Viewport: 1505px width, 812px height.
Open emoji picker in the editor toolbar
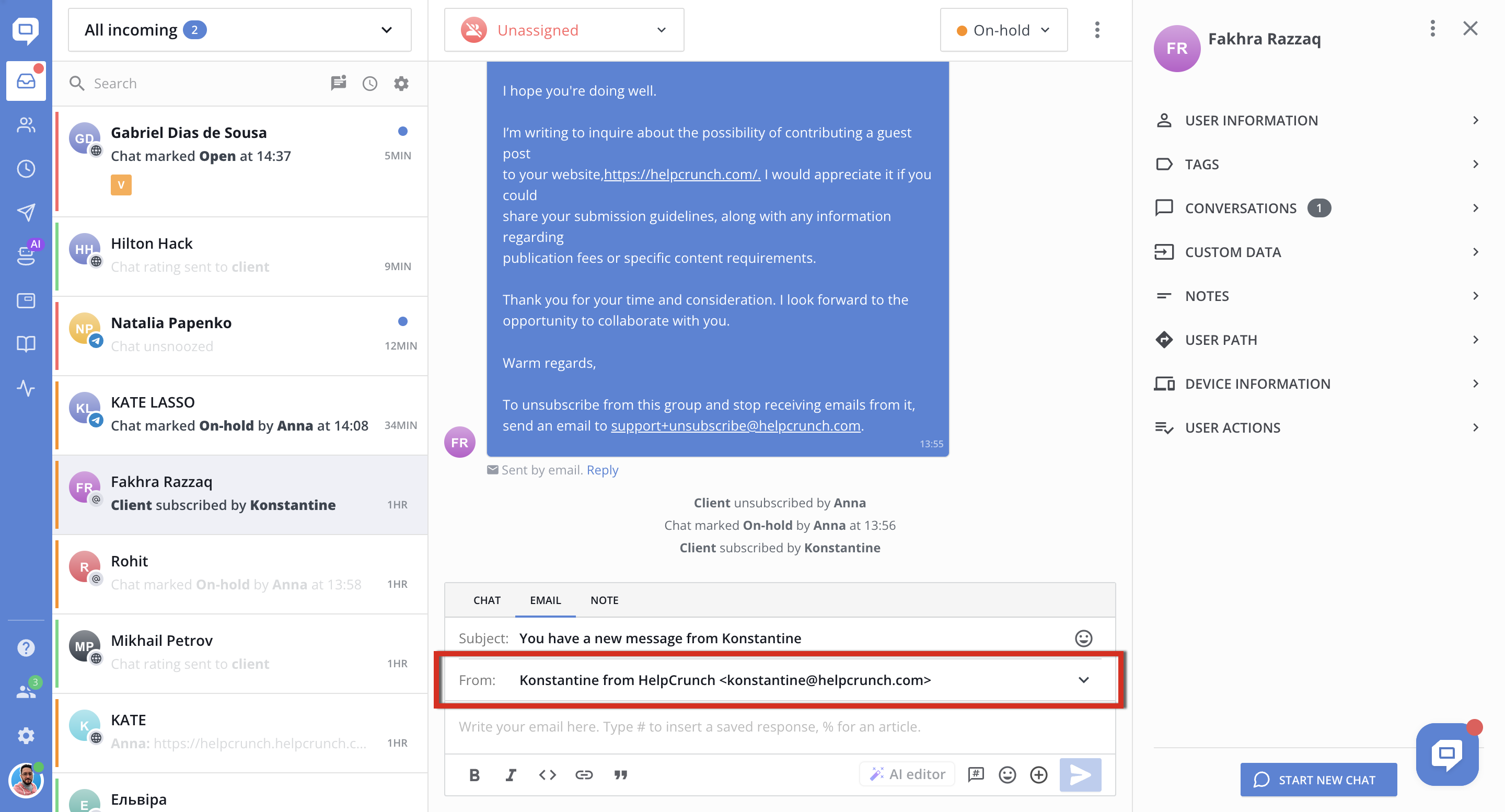point(1007,774)
